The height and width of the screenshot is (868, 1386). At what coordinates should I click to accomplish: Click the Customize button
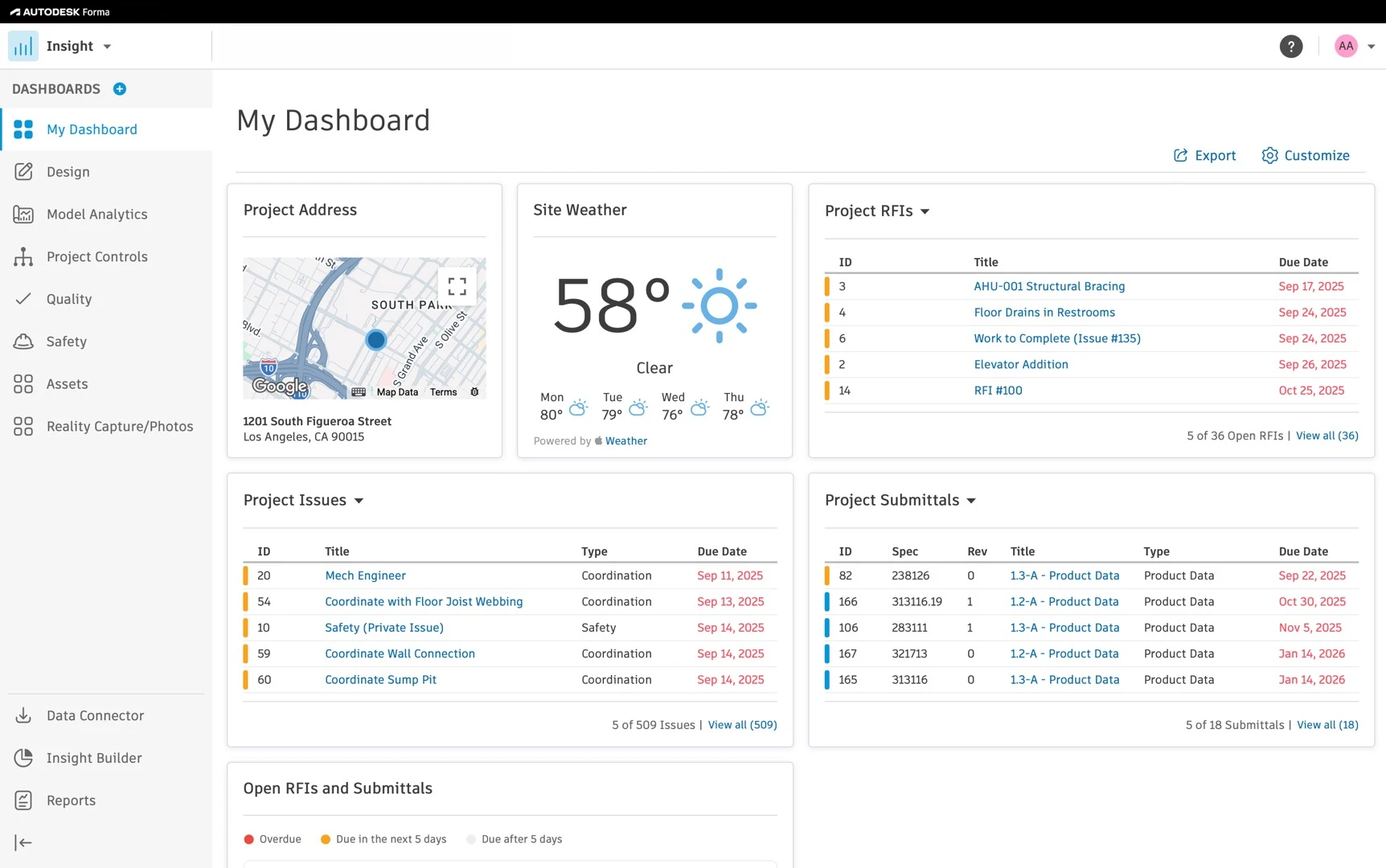click(1306, 156)
